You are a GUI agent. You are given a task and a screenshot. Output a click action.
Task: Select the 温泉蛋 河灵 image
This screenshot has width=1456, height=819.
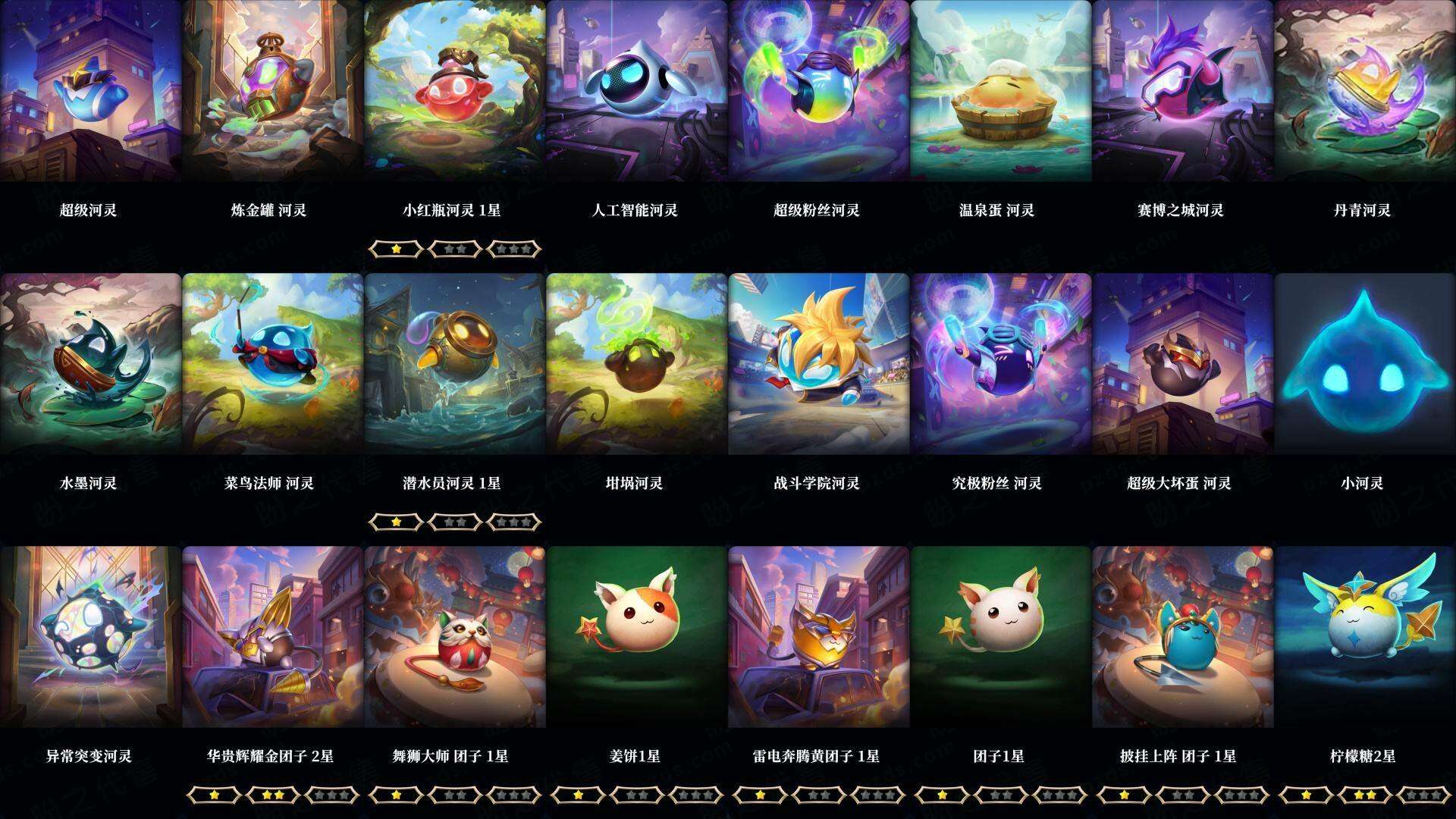(1000, 91)
